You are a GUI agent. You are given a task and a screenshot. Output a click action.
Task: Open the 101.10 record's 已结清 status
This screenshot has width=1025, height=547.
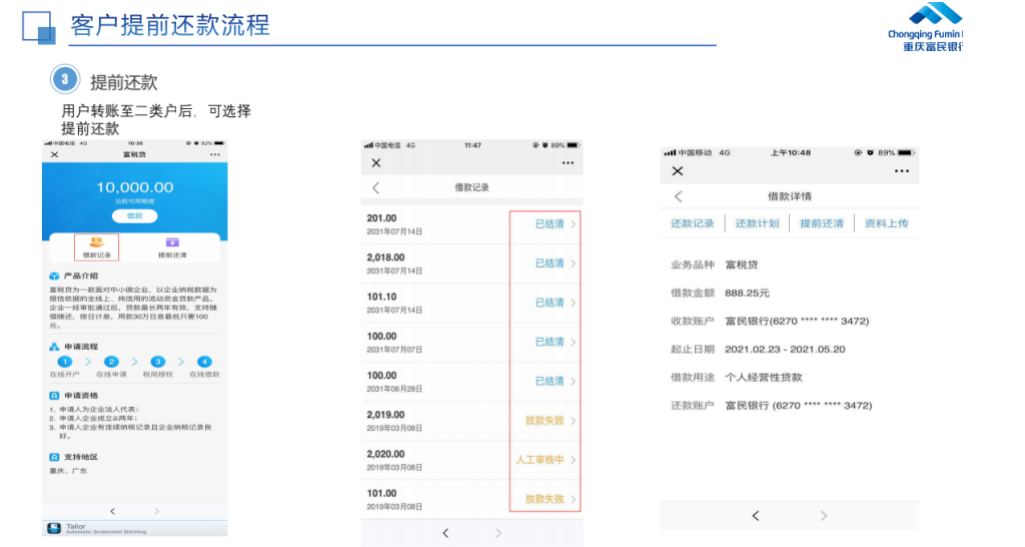(549, 303)
